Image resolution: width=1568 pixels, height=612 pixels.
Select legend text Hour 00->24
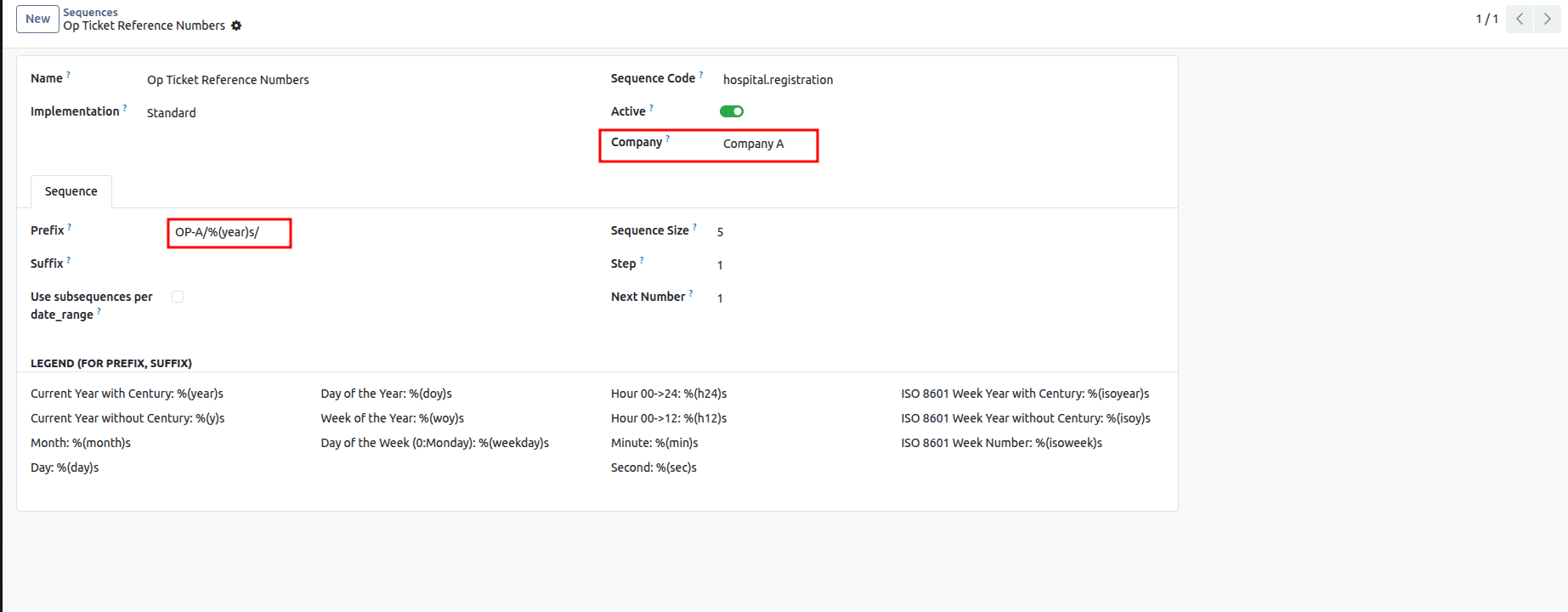pyautogui.click(x=669, y=394)
